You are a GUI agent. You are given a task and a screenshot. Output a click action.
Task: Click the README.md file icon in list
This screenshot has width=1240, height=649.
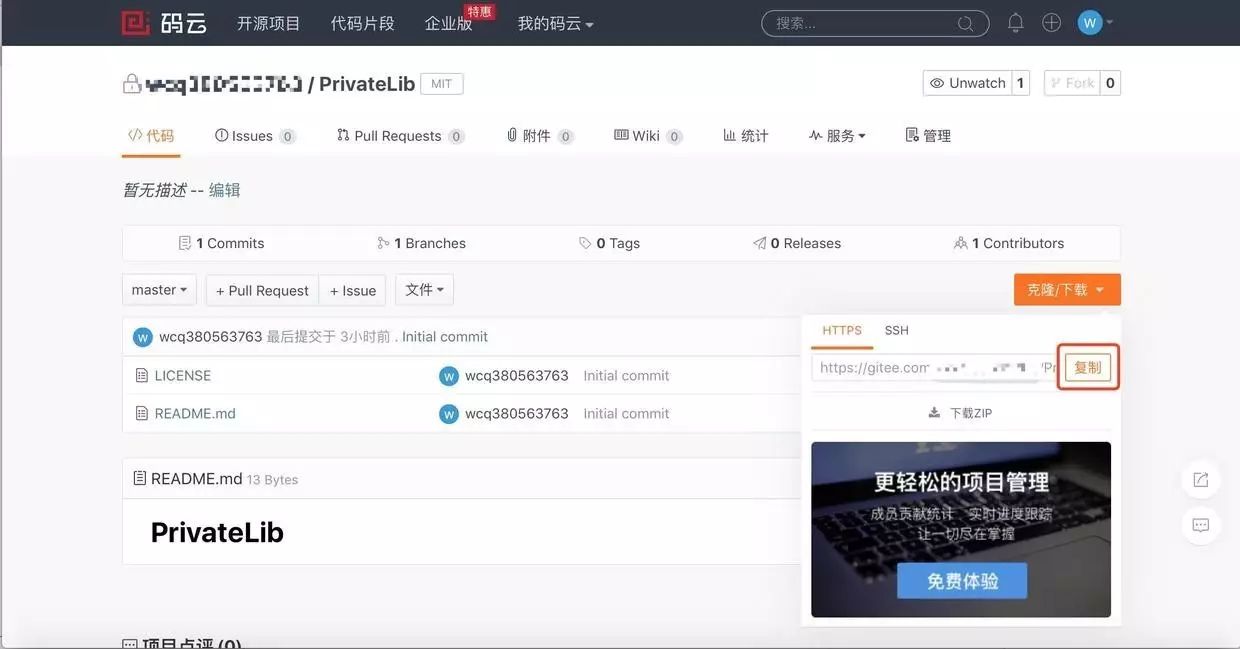(141, 413)
